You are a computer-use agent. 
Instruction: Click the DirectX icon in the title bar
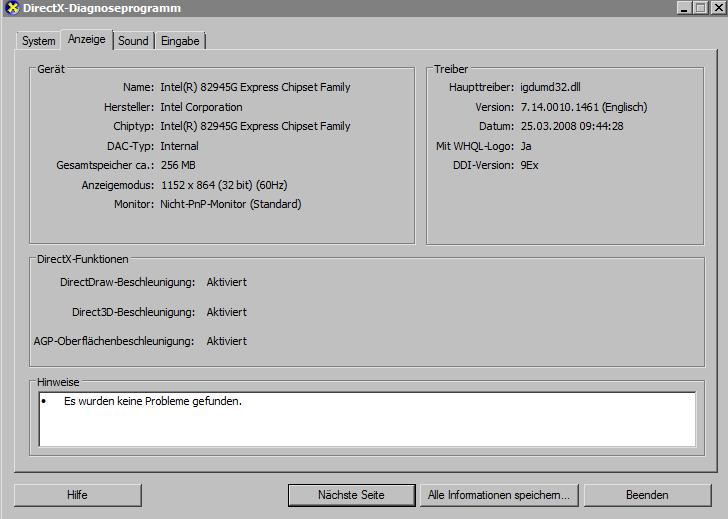(x=12, y=7)
